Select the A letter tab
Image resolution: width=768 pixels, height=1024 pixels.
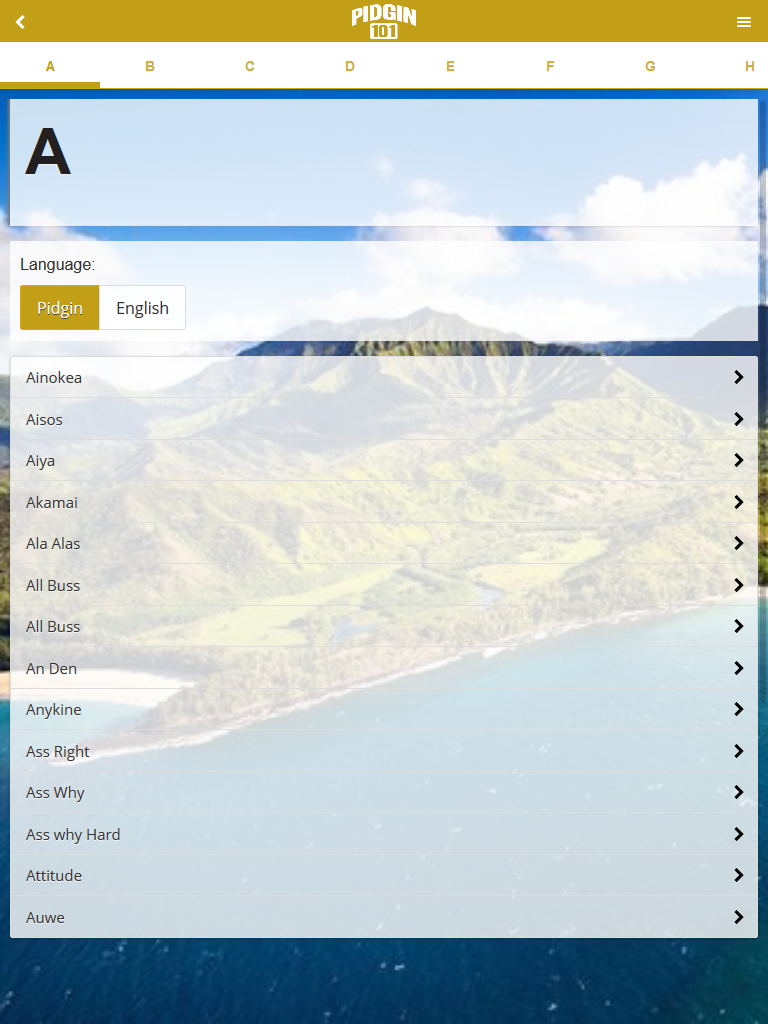click(50, 66)
